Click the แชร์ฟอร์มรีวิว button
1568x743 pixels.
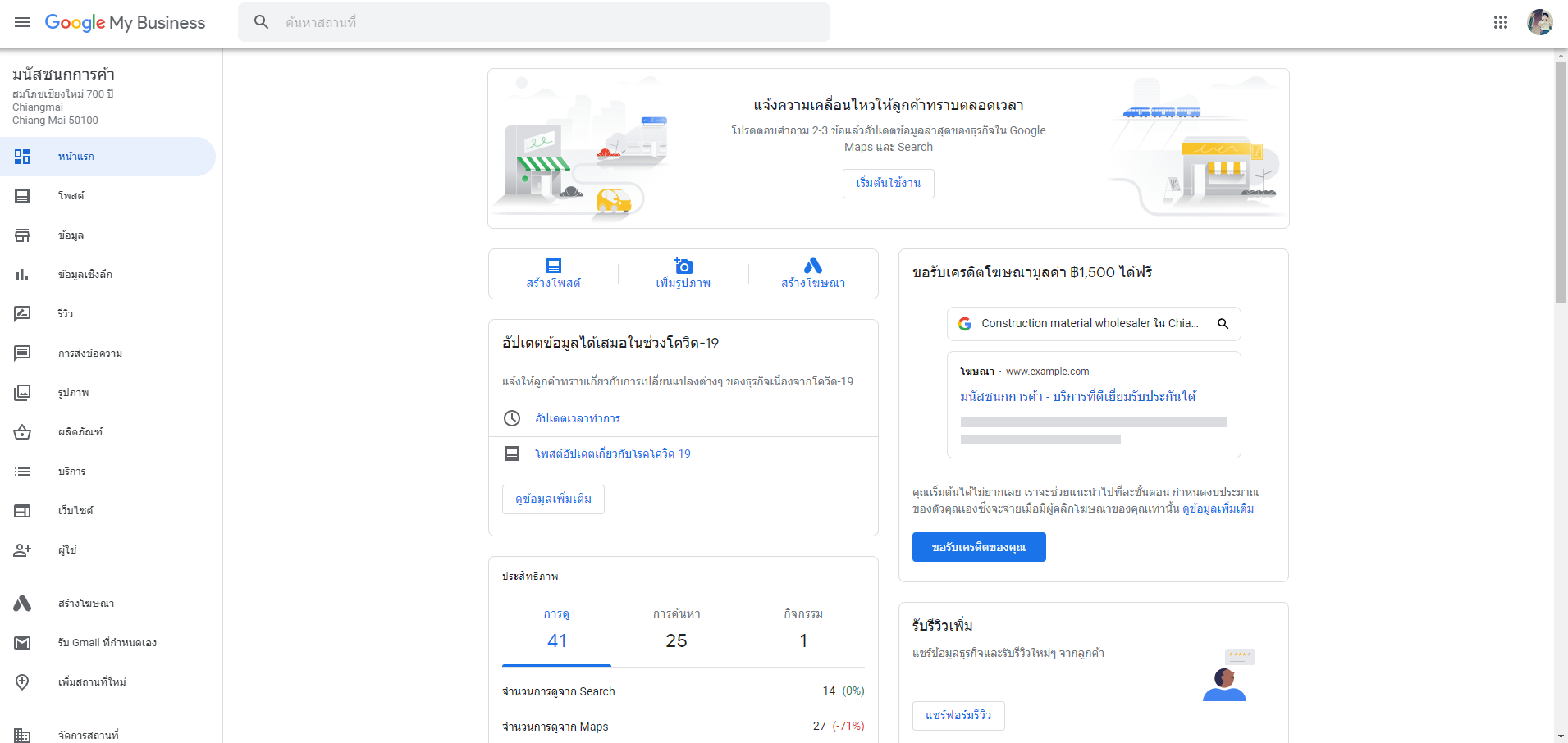[x=958, y=716]
